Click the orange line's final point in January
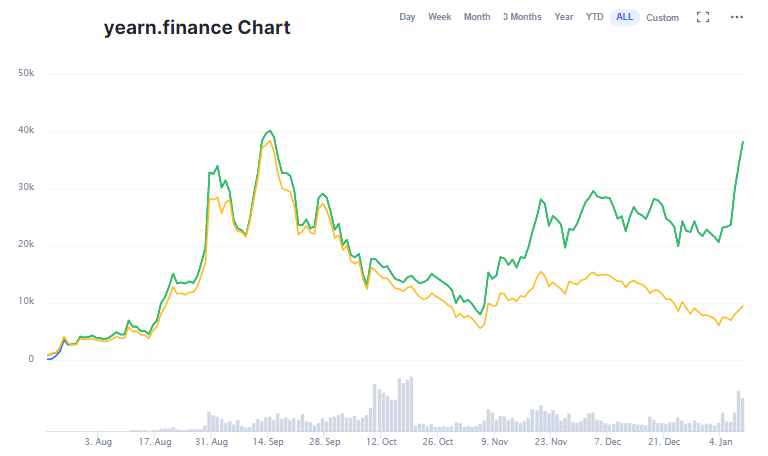The height and width of the screenshot is (456, 768). [743, 306]
